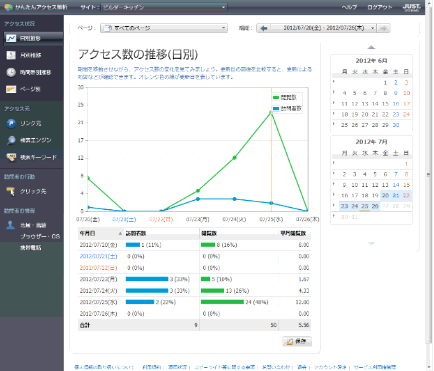Select June 1 in the calendar
The width and height of the screenshot is (434, 371).
coord(385,82)
